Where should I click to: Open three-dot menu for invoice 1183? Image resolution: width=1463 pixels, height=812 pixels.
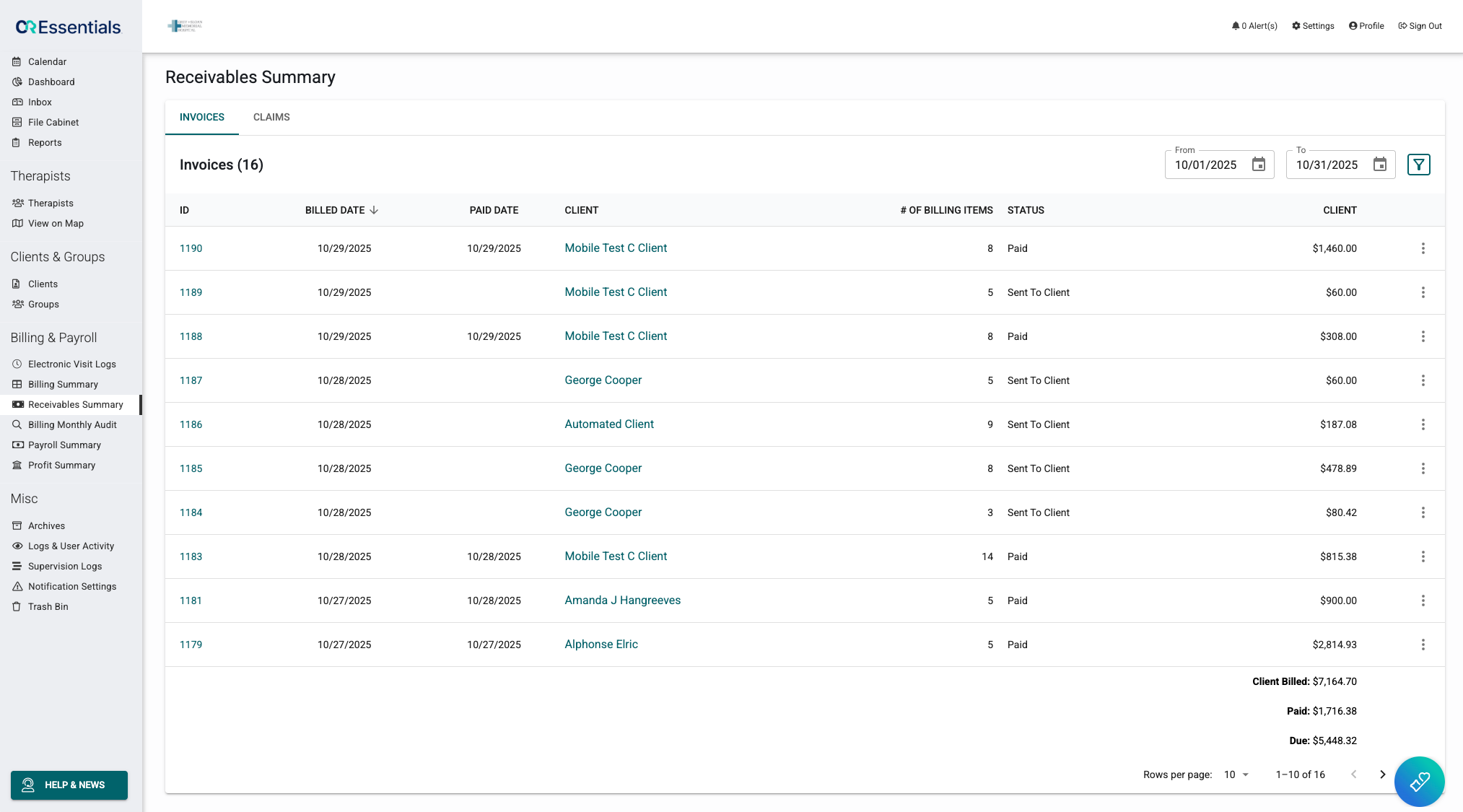(1423, 556)
